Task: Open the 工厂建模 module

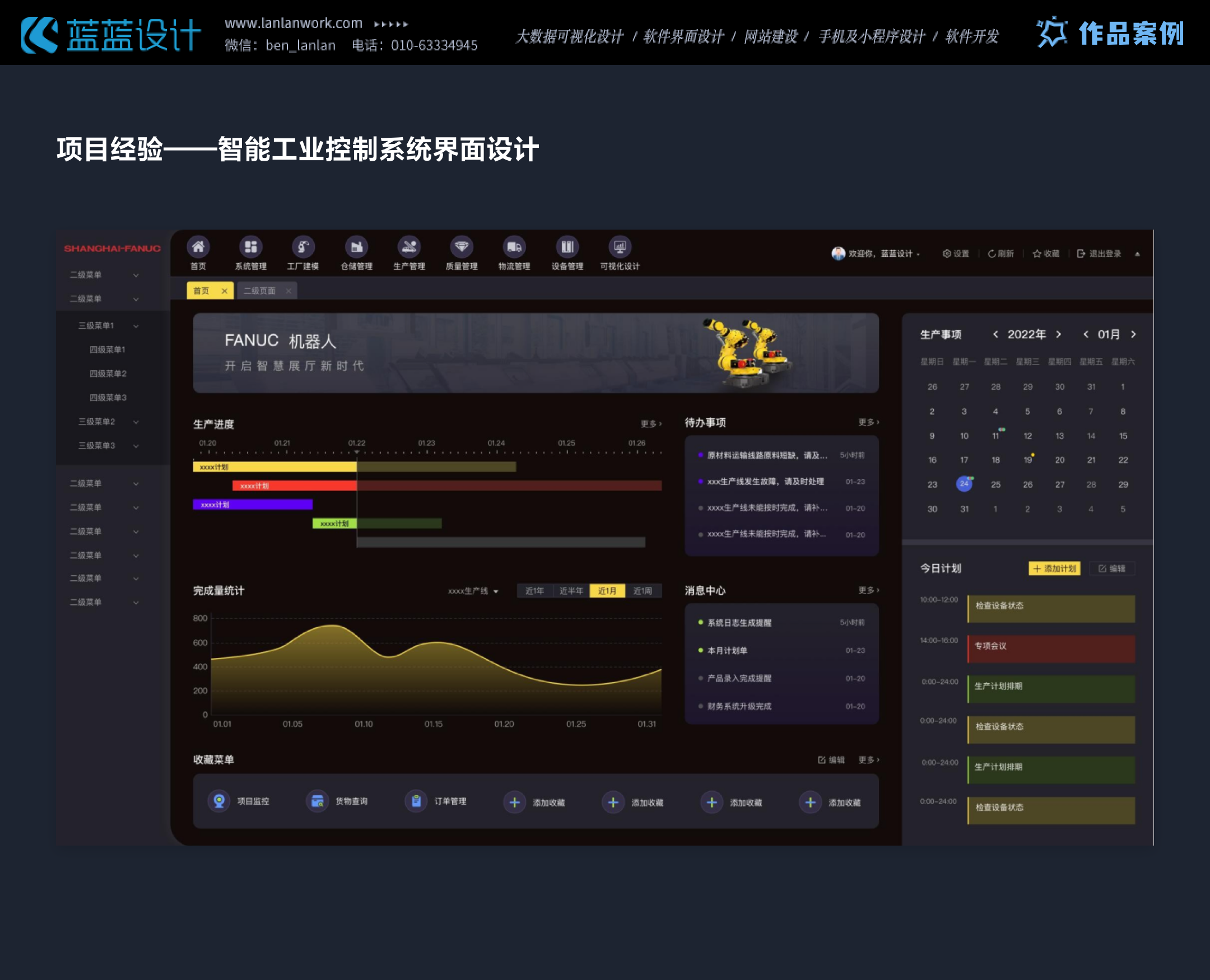Action: (303, 254)
